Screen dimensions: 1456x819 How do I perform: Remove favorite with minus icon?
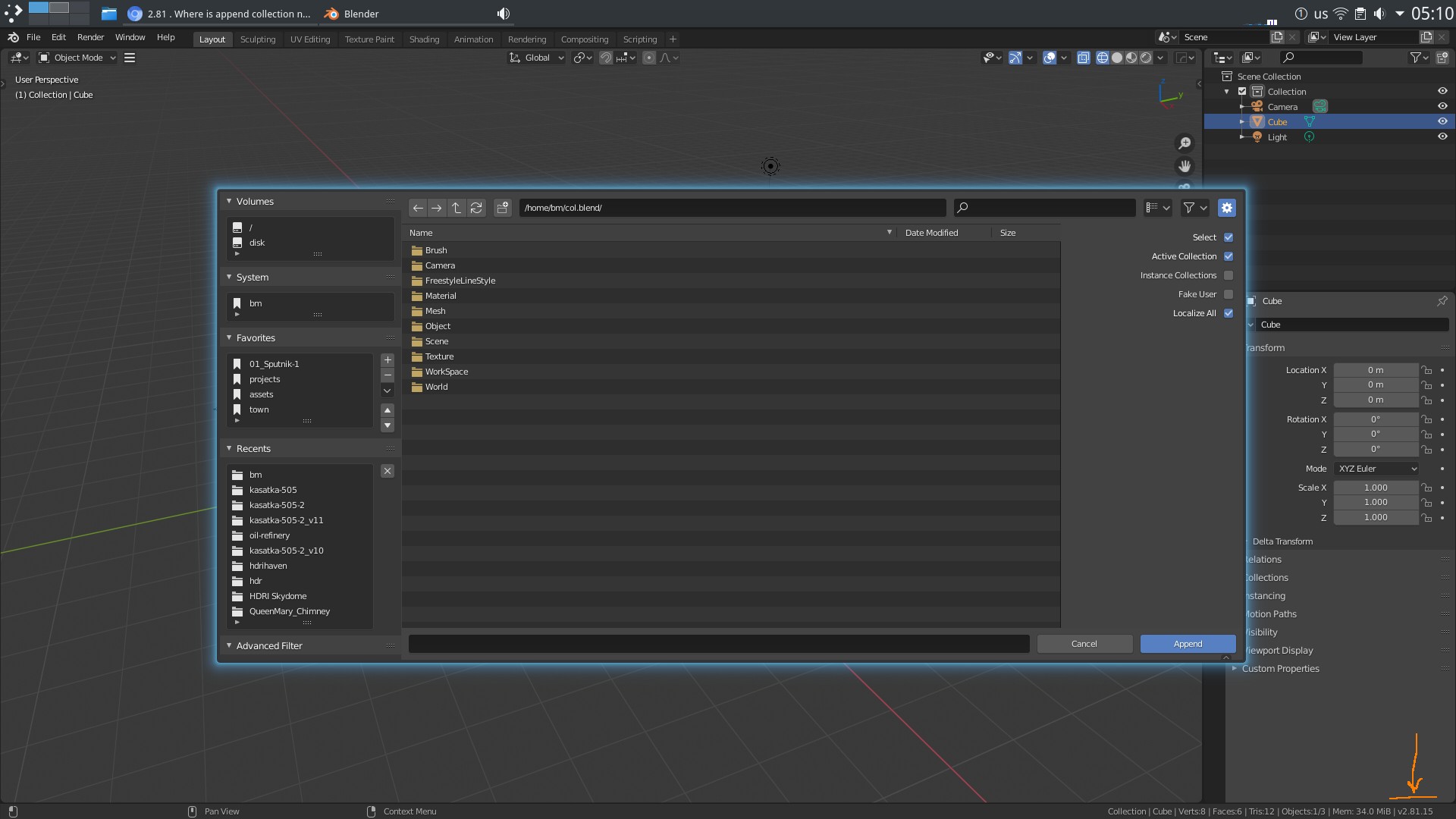click(x=388, y=375)
